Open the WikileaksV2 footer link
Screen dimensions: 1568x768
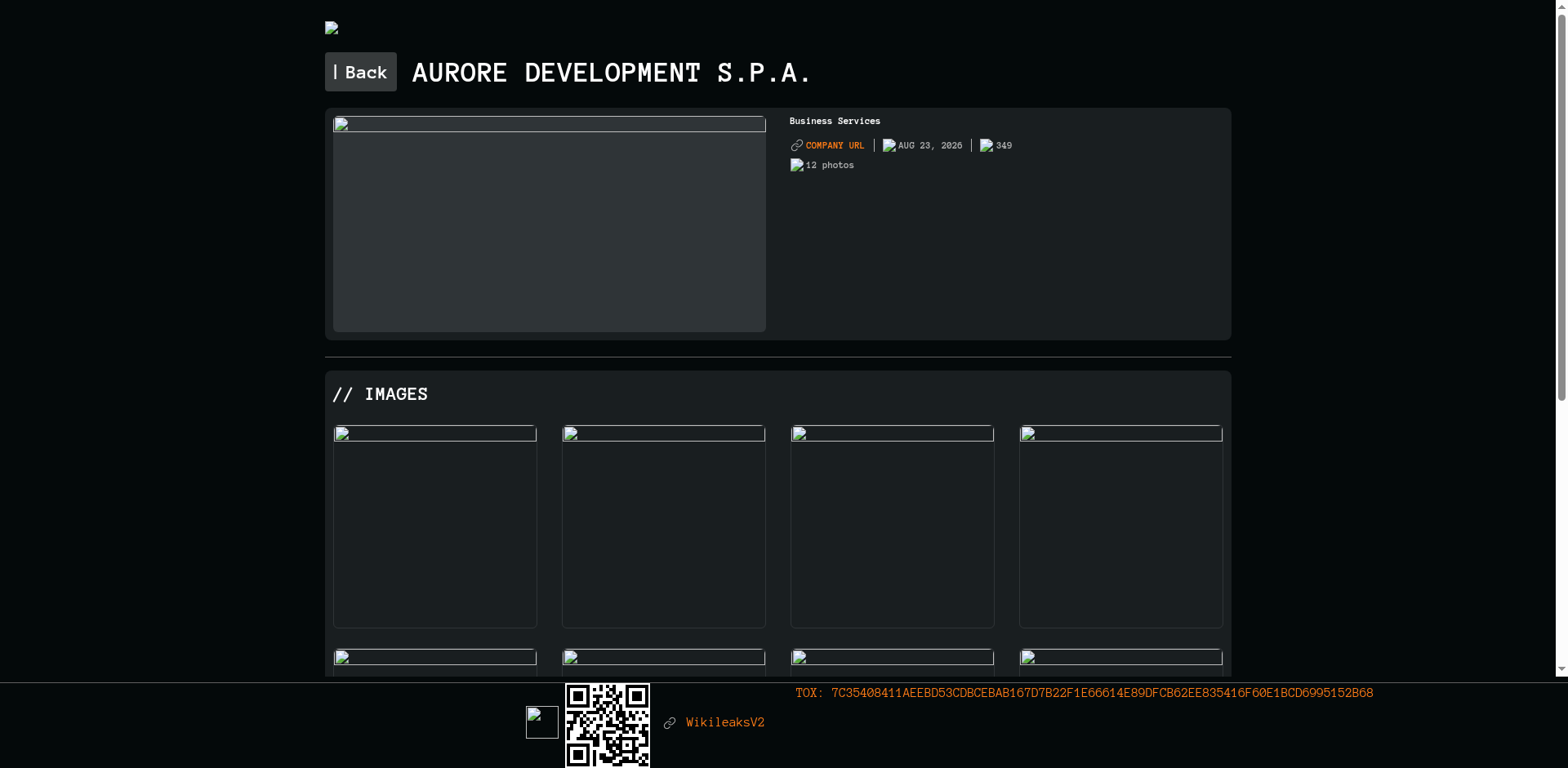pos(725,722)
